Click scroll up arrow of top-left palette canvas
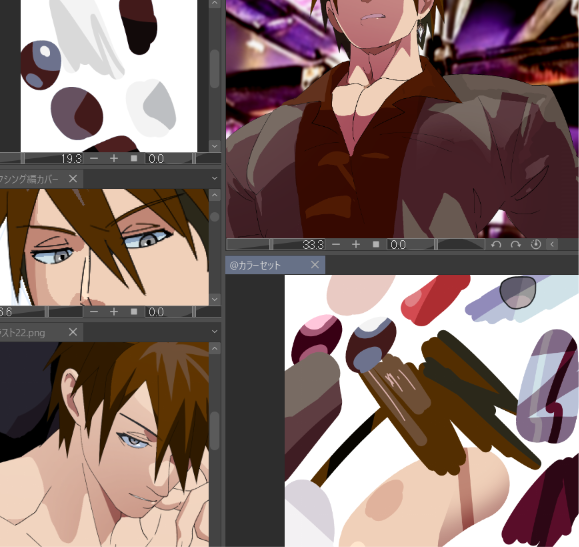The image size is (579, 547). coord(215,4)
